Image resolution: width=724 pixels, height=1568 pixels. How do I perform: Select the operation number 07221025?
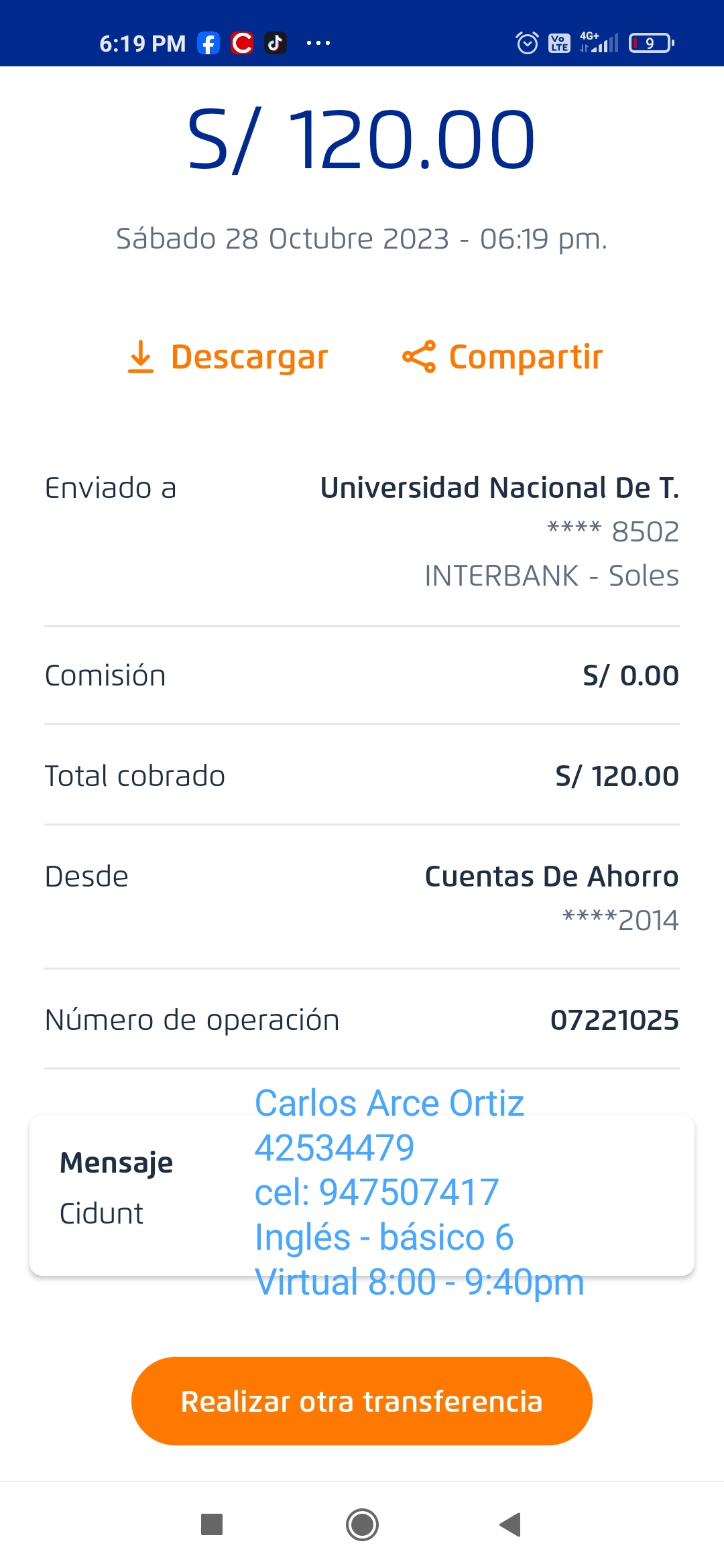coord(614,1020)
